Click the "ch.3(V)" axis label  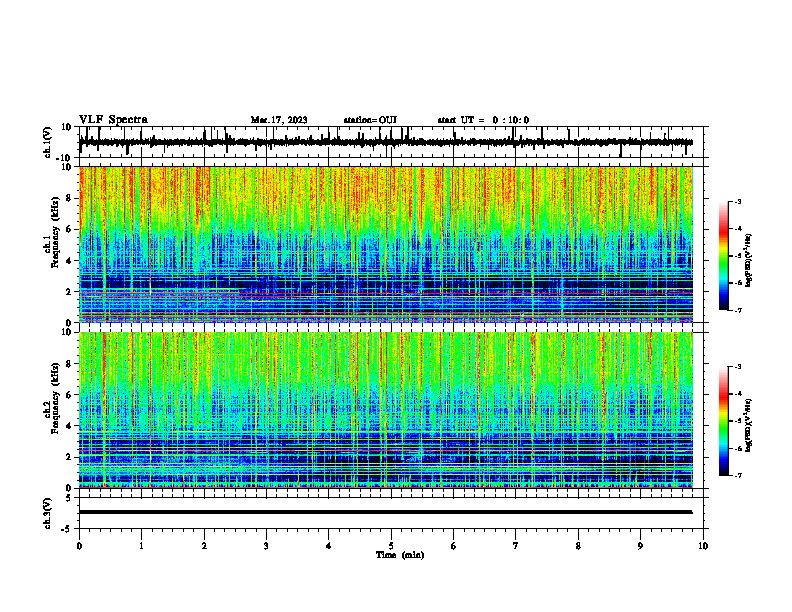48,513
